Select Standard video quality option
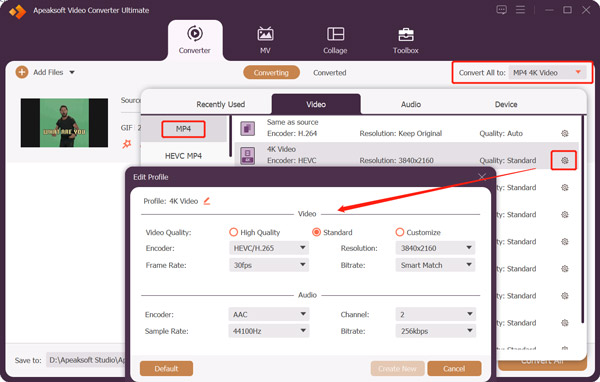The height and width of the screenshot is (382, 600). (332, 232)
